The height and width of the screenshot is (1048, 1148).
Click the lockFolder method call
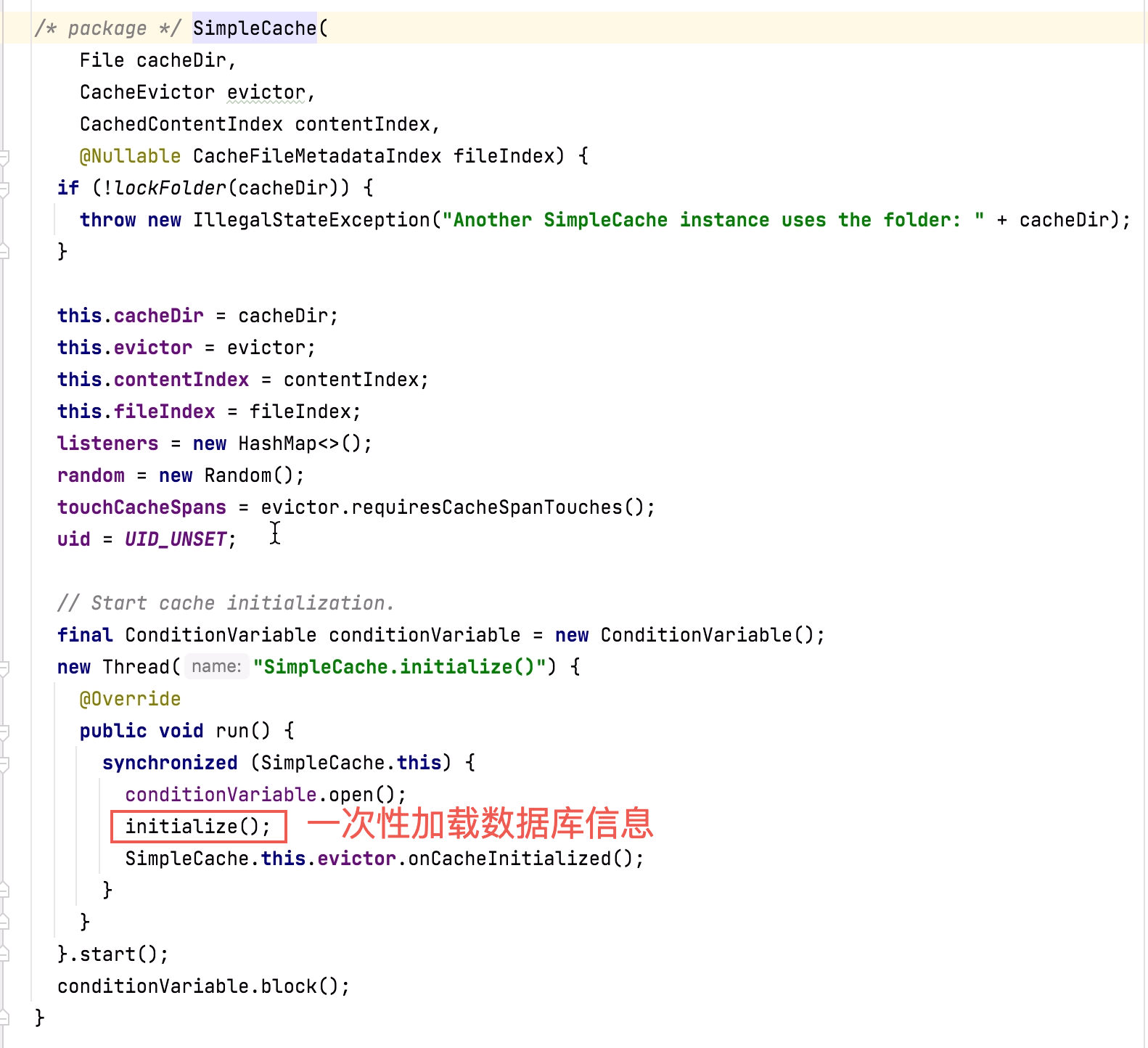click(x=170, y=188)
